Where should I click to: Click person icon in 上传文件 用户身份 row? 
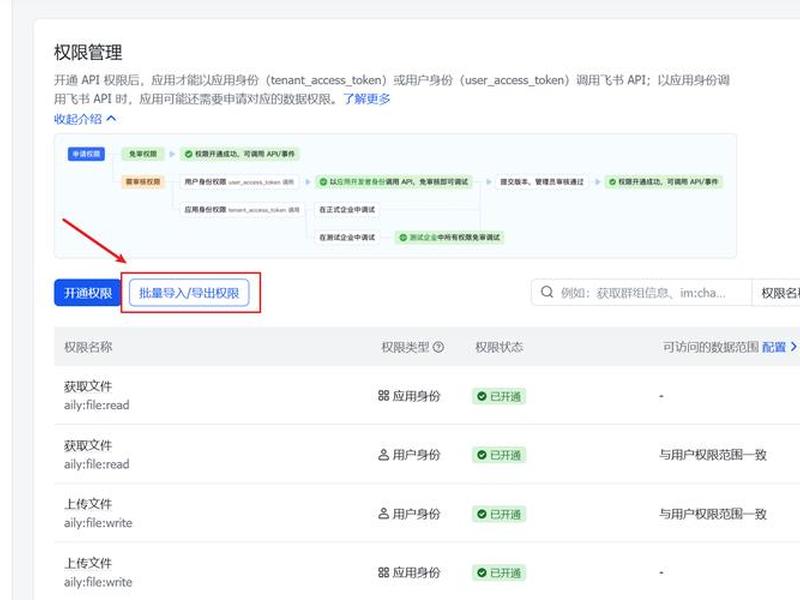[x=384, y=514]
